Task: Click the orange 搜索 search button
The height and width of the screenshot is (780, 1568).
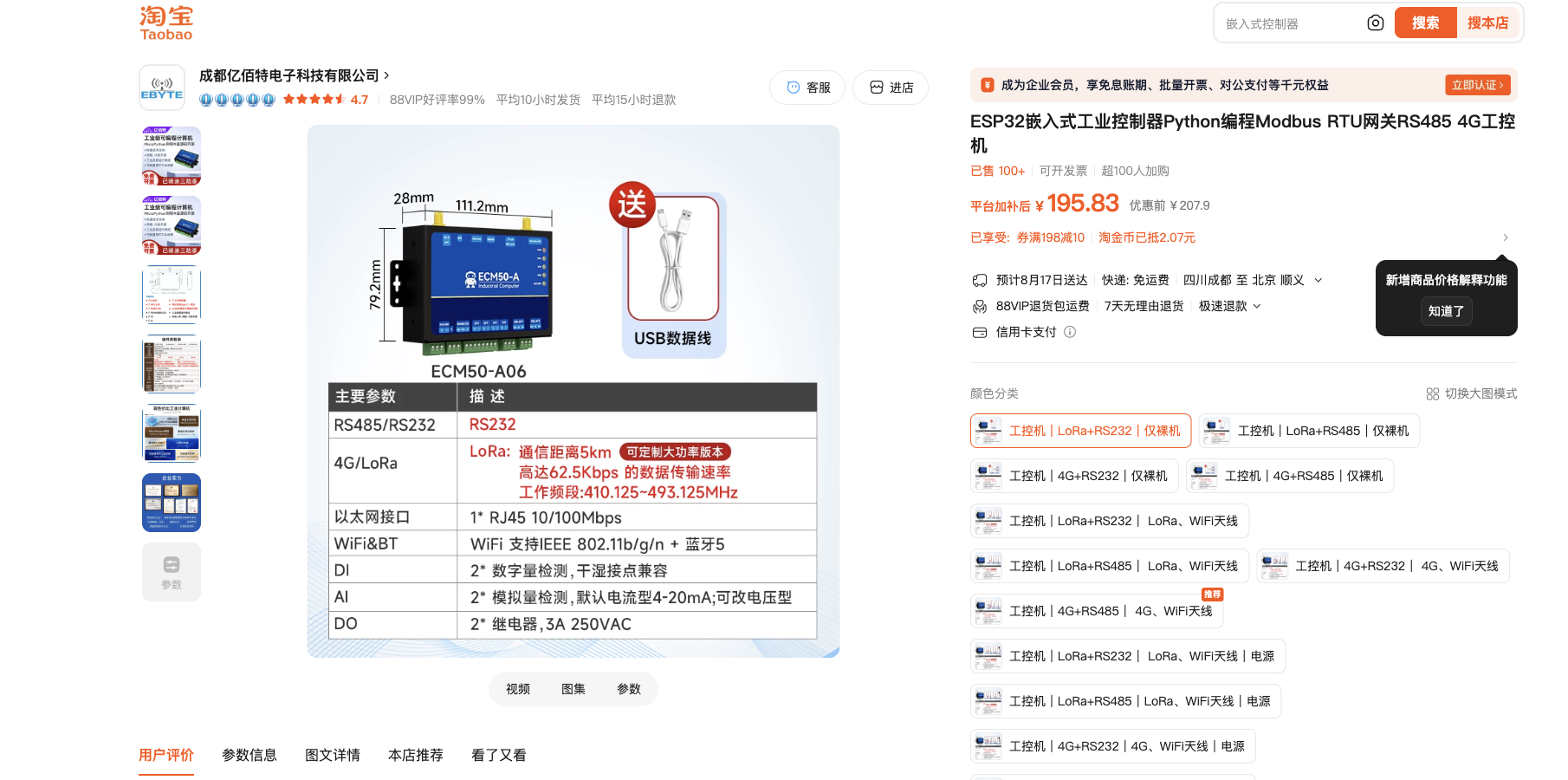Action: tap(1426, 23)
